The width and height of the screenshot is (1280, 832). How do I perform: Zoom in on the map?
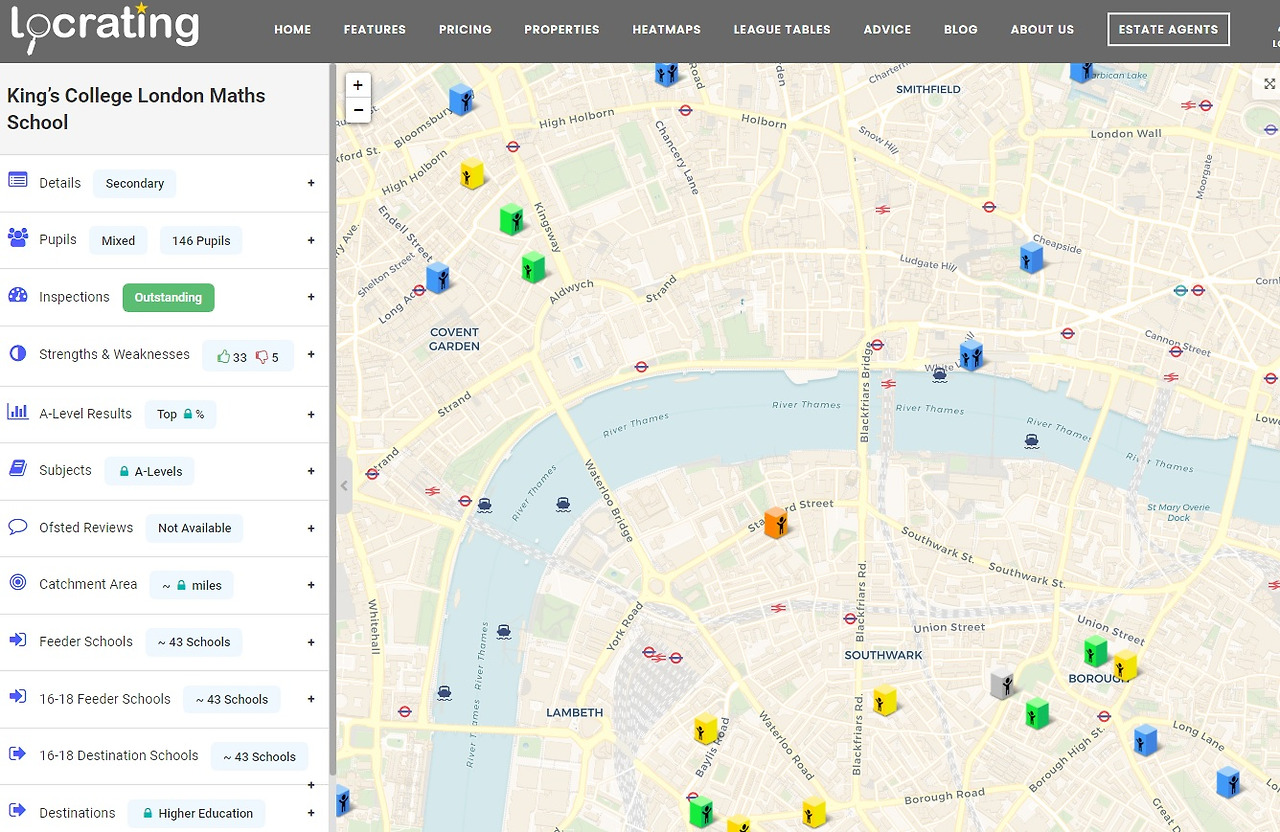coord(358,85)
